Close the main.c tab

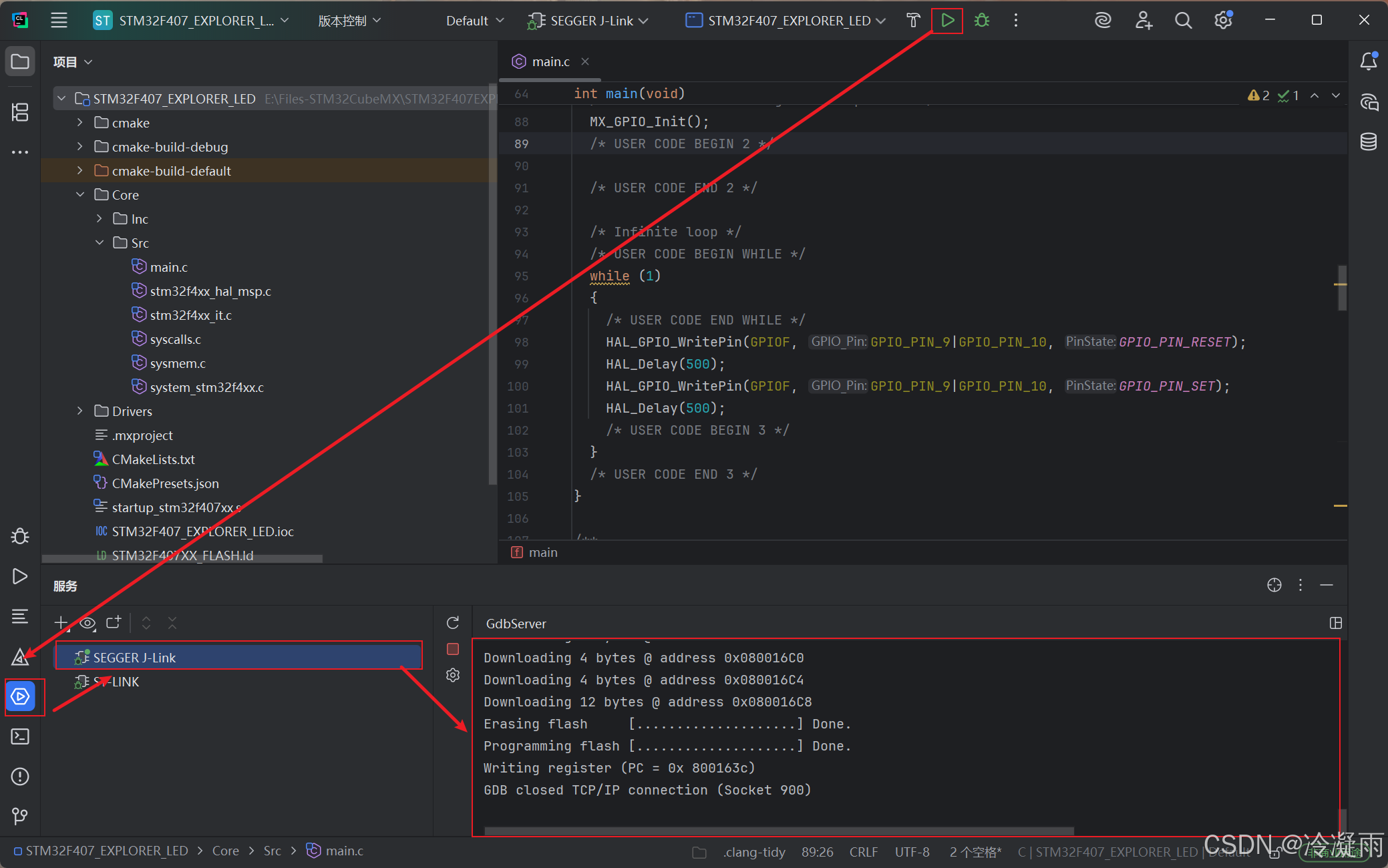585,61
